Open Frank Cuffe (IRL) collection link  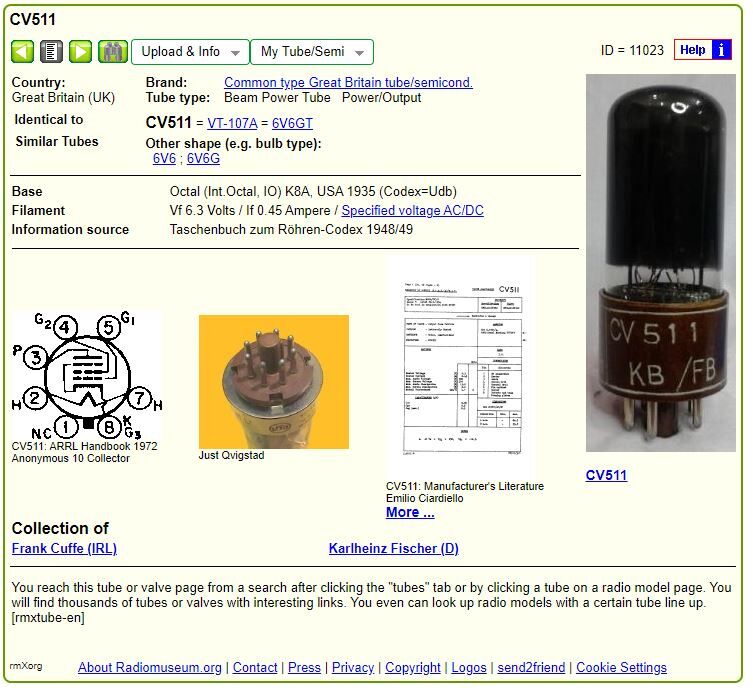click(x=64, y=548)
